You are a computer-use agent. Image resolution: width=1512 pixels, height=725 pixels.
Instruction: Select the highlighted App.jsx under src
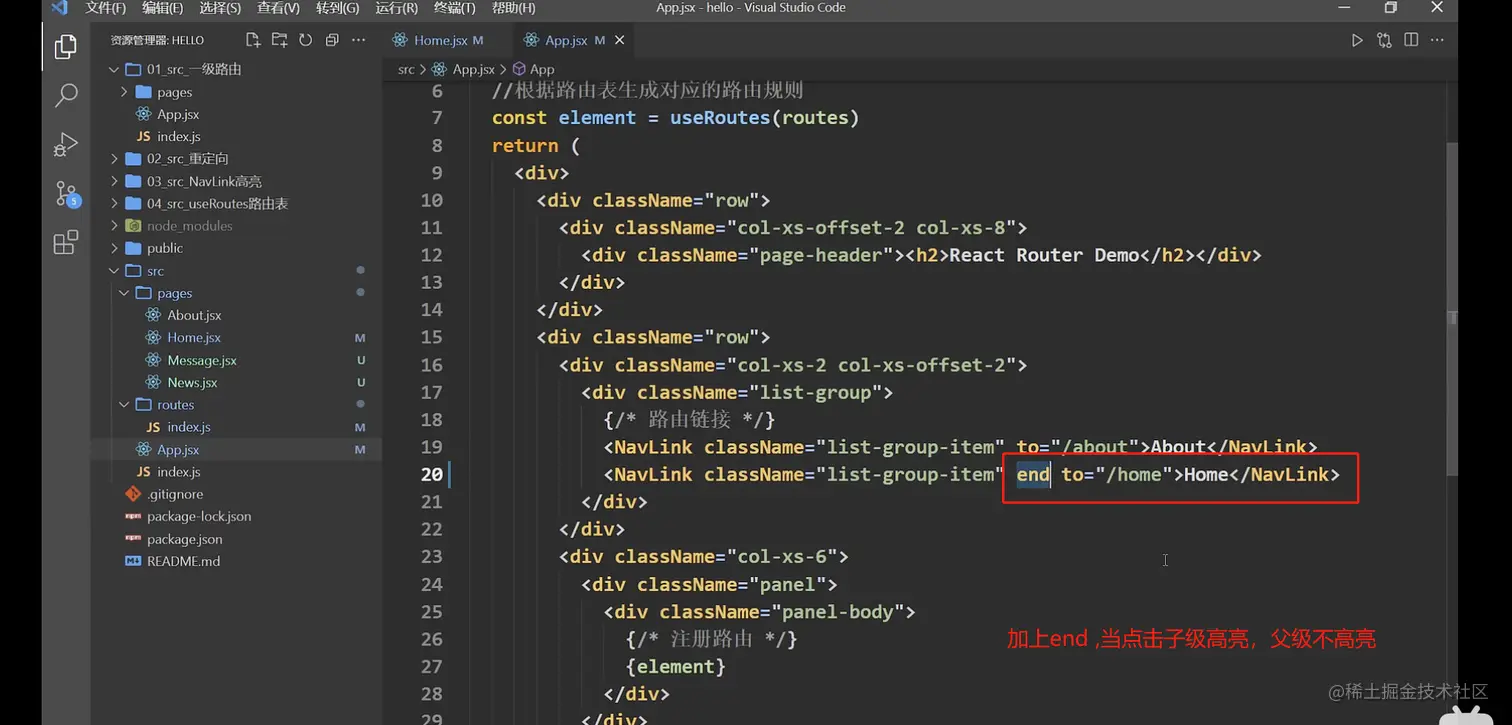(x=178, y=450)
